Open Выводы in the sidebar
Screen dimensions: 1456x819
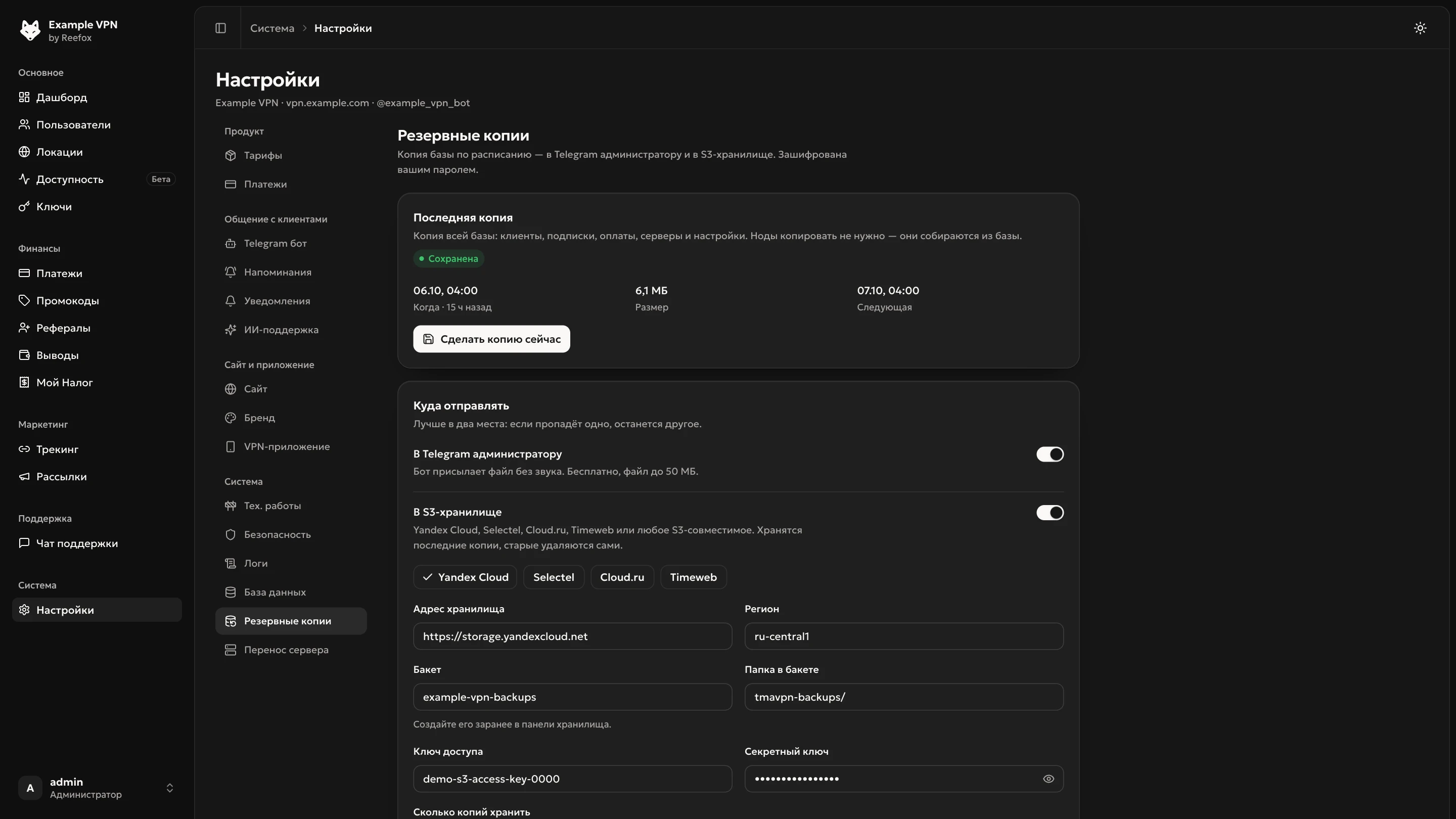(x=97, y=355)
